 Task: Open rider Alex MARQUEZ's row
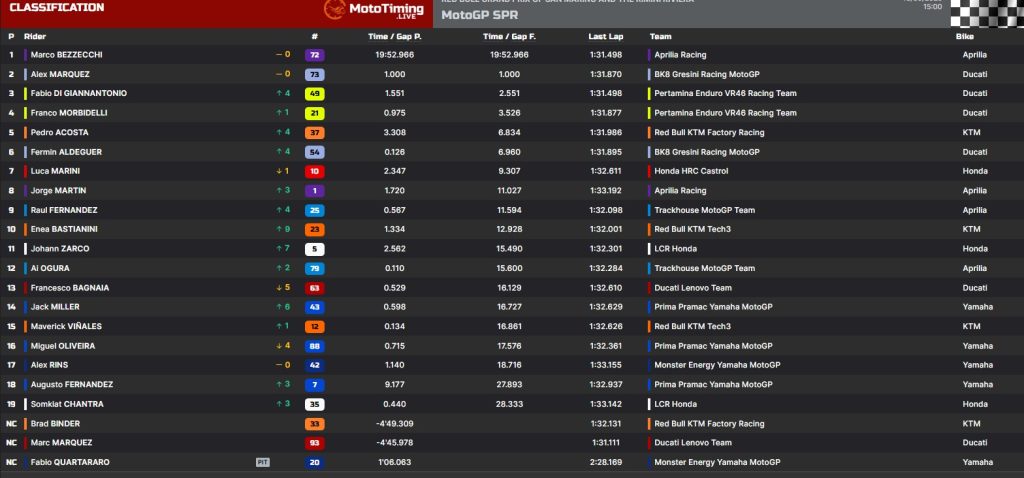(60, 74)
